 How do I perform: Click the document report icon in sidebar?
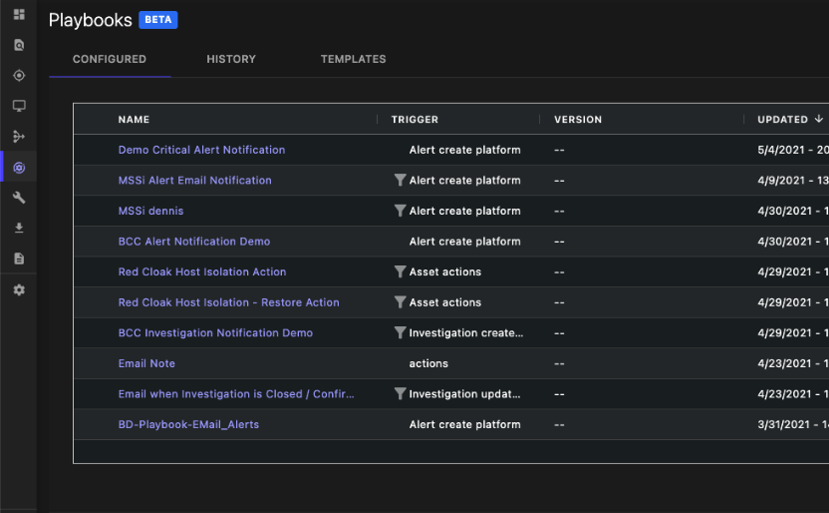pos(18,259)
